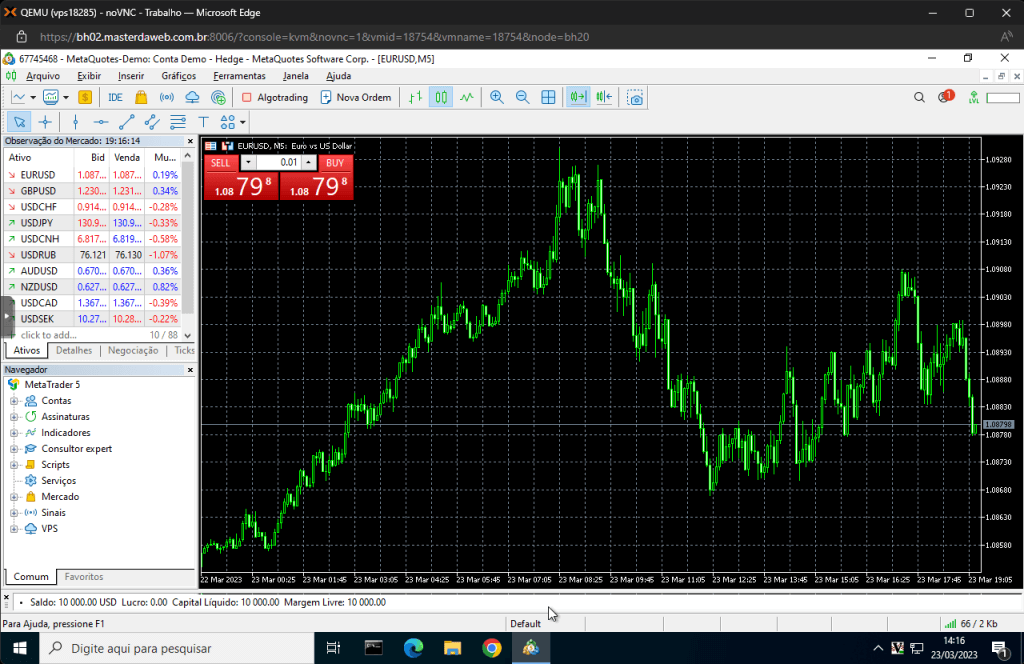Expand the Scripts tree node

[x=14, y=465]
